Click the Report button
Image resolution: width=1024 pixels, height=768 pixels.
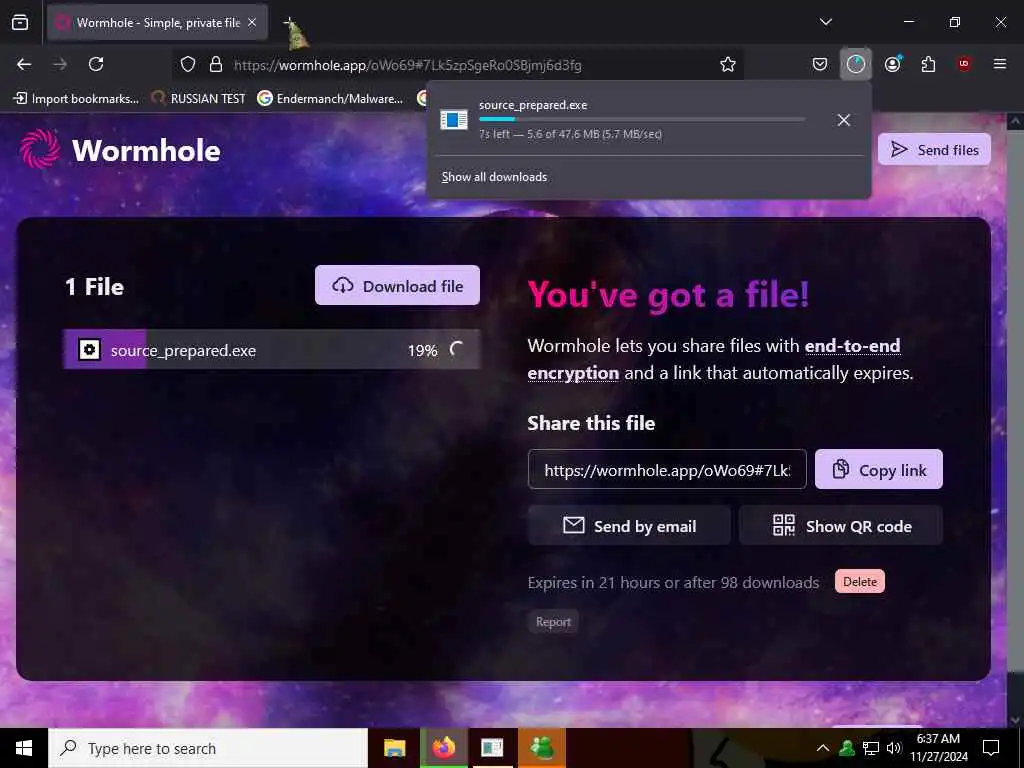pos(553,622)
